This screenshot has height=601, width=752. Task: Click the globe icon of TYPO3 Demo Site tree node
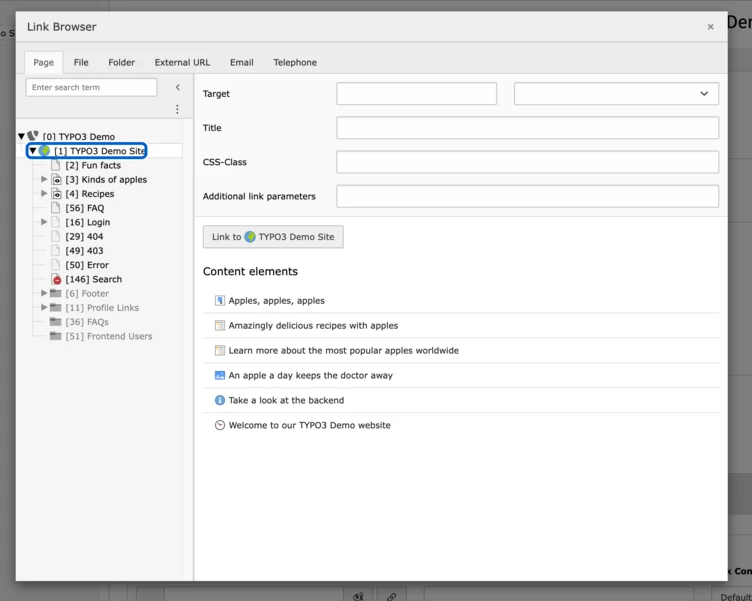click(x=44, y=151)
